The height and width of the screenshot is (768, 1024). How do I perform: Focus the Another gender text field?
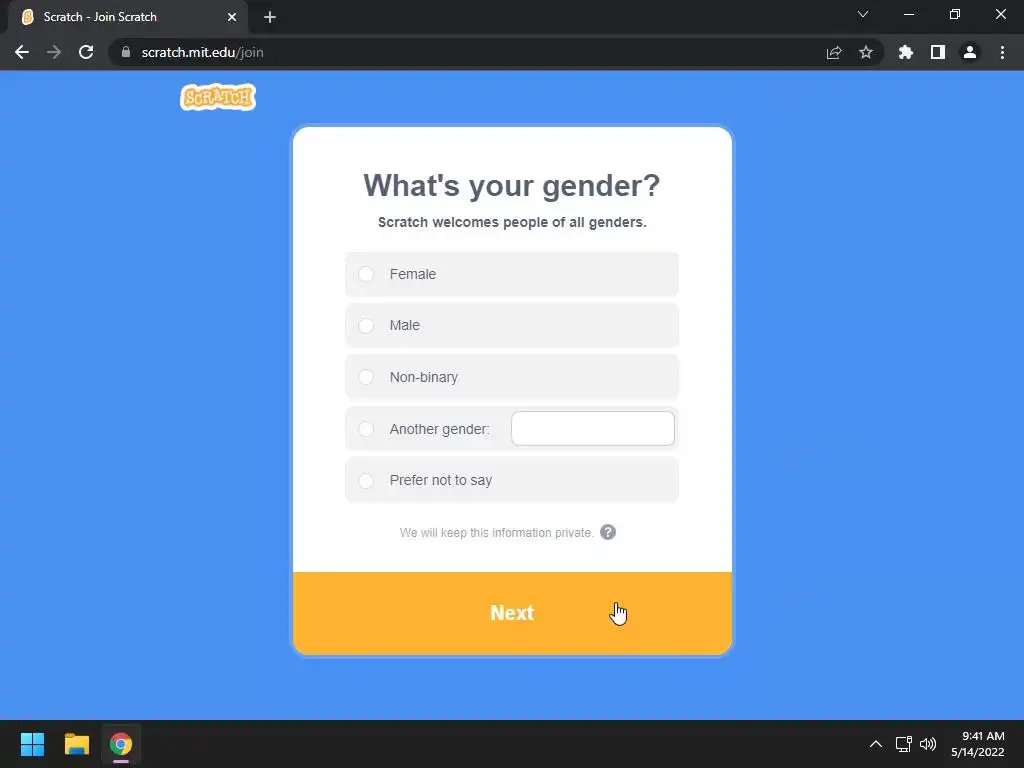(592, 428)
